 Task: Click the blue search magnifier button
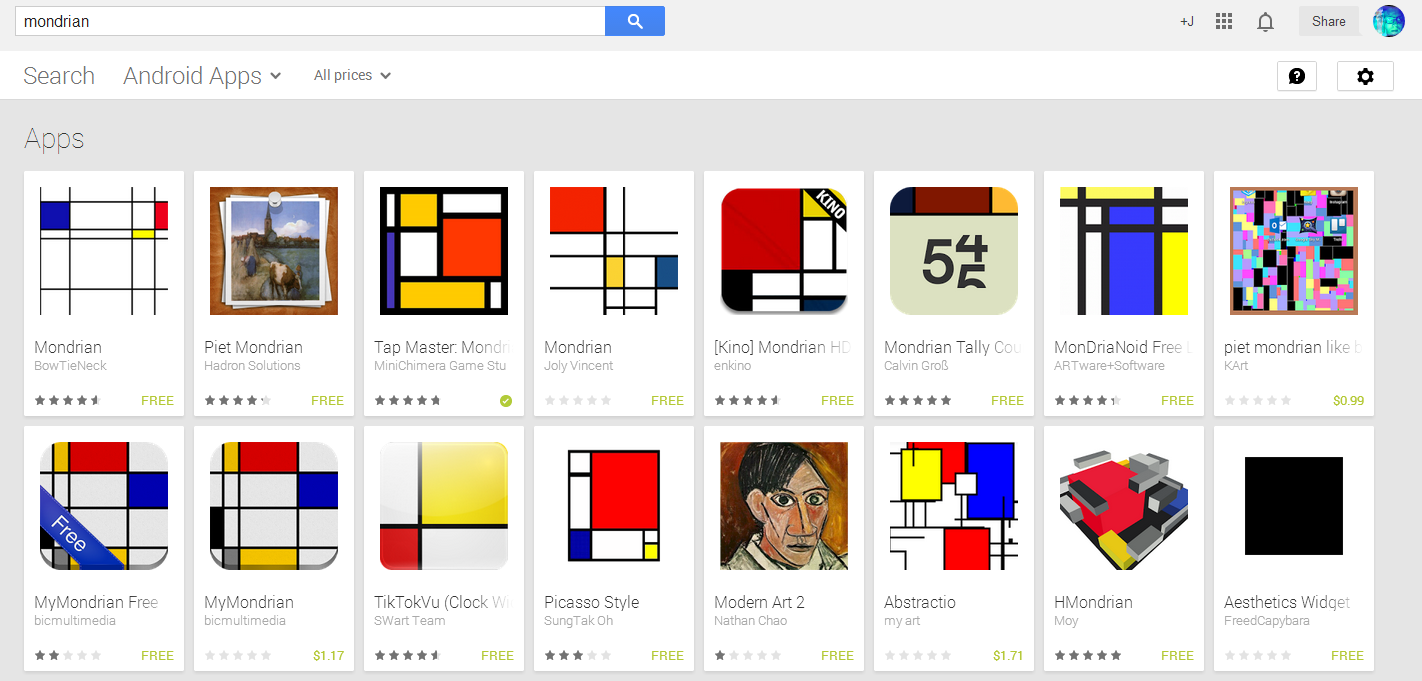[634, 21]
